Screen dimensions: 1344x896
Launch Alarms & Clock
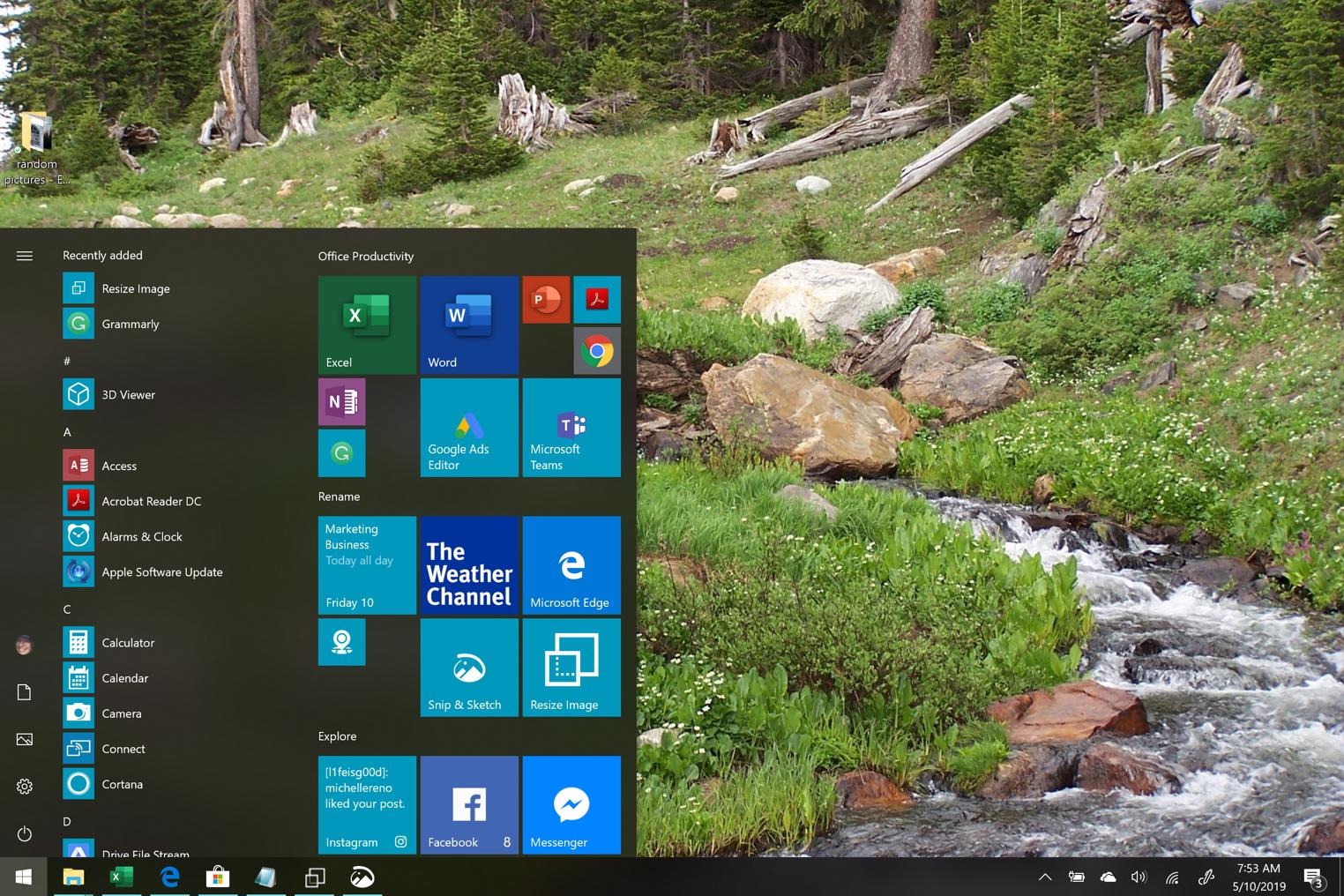pos(176,536)
